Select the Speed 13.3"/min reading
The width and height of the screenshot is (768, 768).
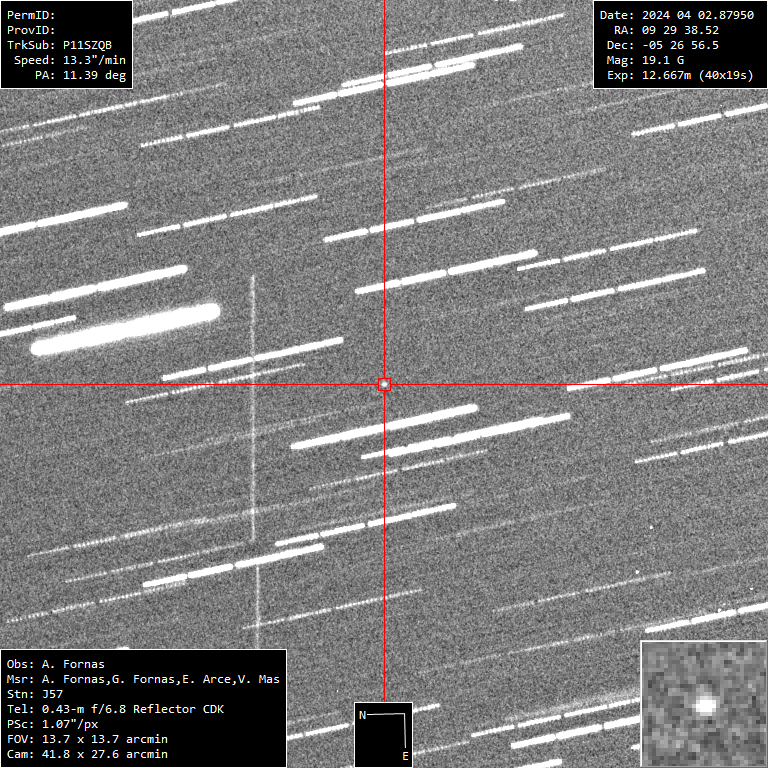[x=66, y=60]
